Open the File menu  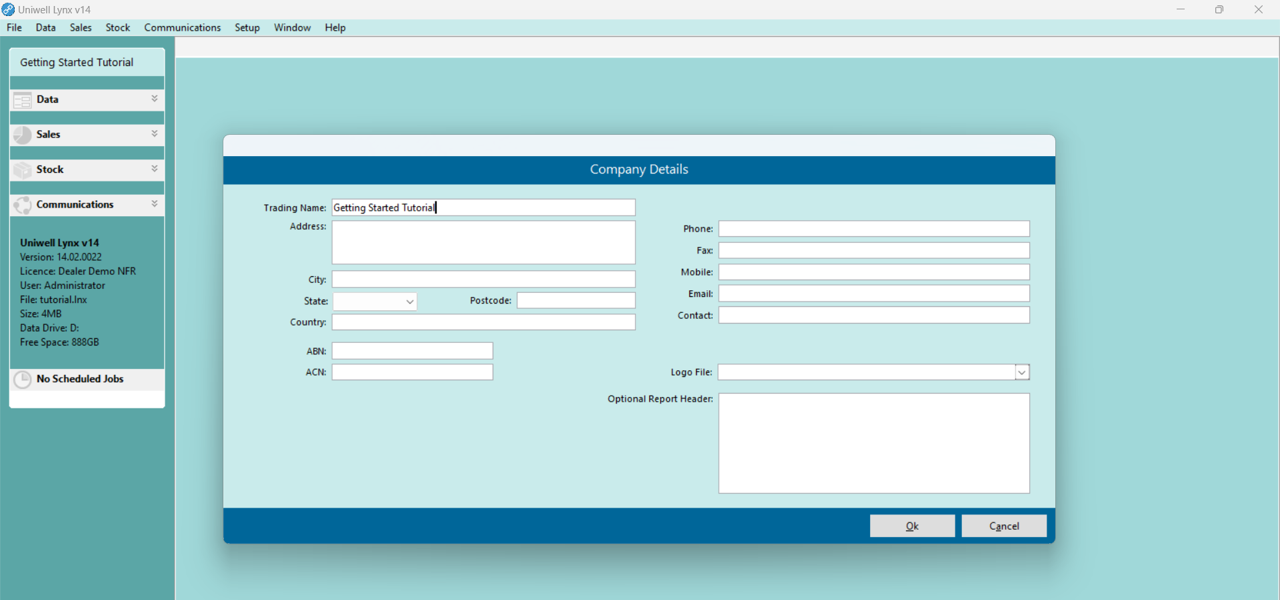(x=14, y=28)
